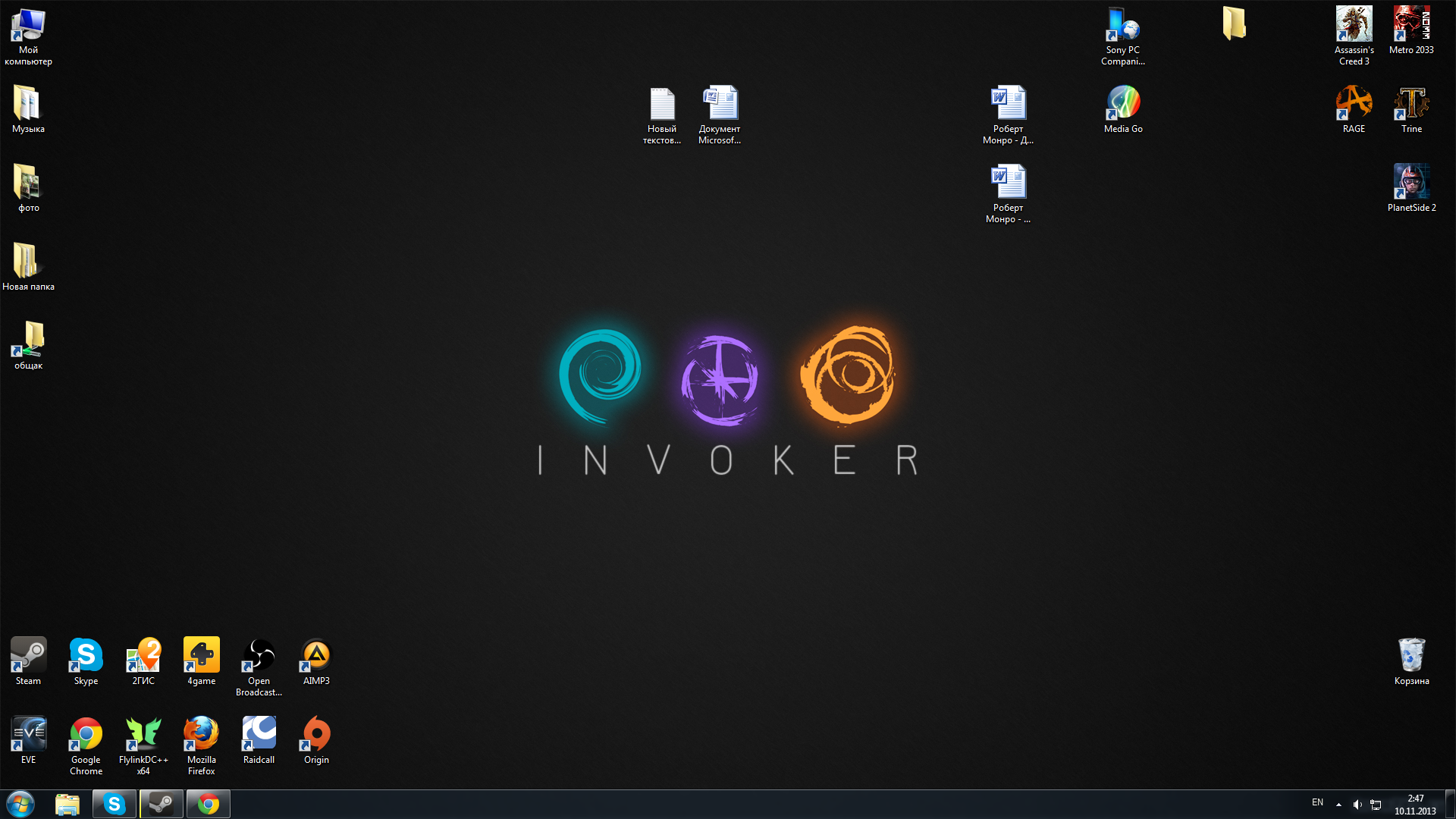1456x819 pixels.
Task: Launch Mozilla Firefox shortcut
Action: (x=201, y=746)
